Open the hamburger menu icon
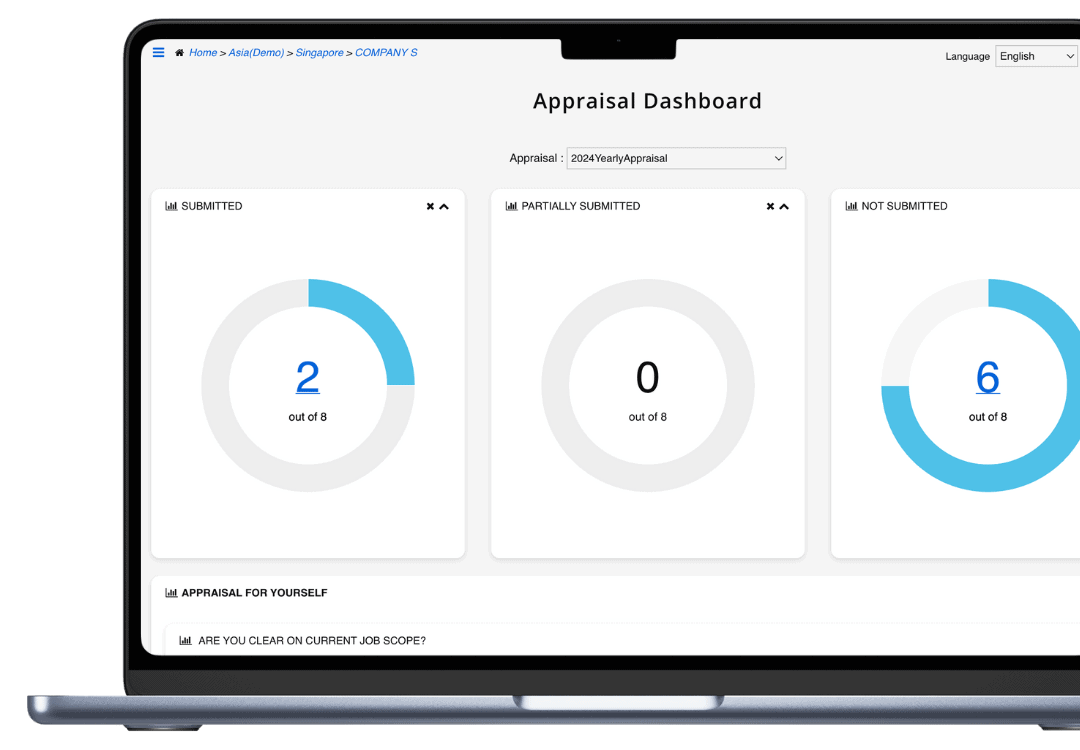Screen dimensions: 1080x750 coord(158,52)
